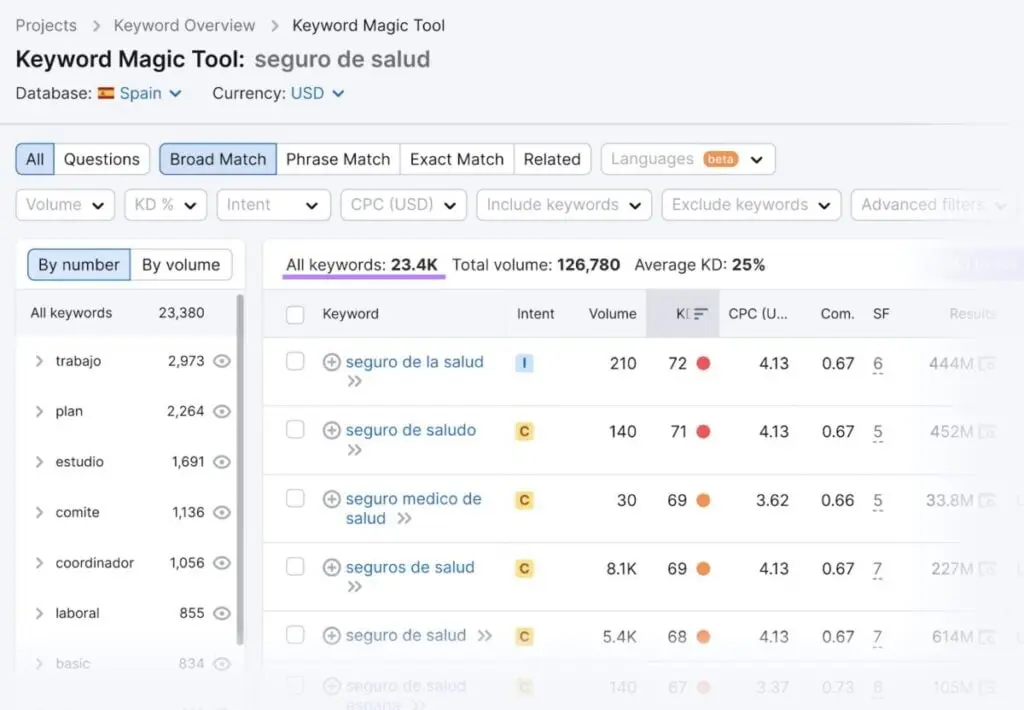The image size is (1024, 710).
Task: Click Commercial intent badge for 'seguro medico de salud'
Action: tap(524, 500)
